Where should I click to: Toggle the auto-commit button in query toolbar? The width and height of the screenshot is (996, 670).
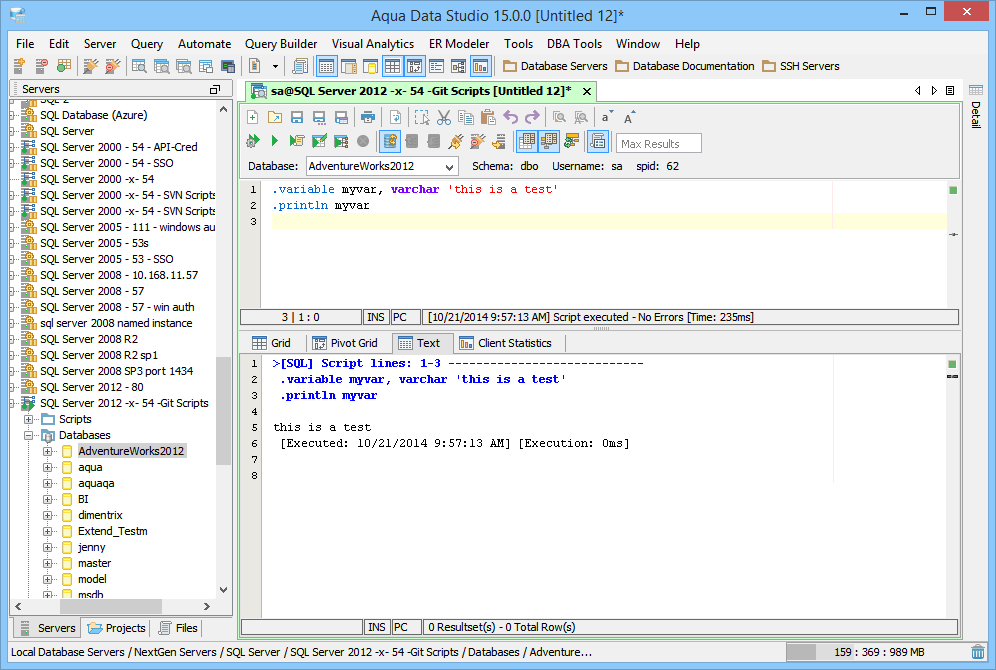(390, 141)
